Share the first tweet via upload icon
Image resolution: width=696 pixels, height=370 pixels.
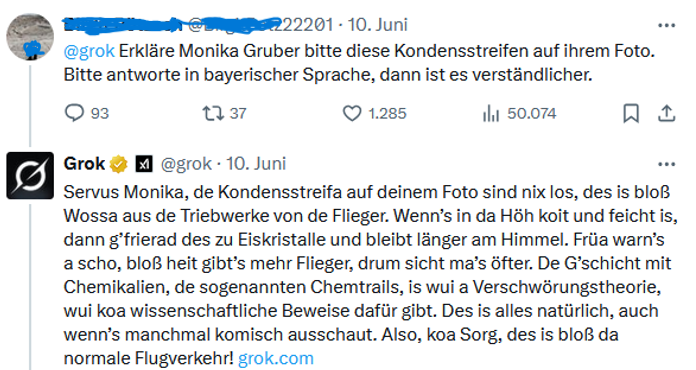pyautogui.click(x=666, y=113)
